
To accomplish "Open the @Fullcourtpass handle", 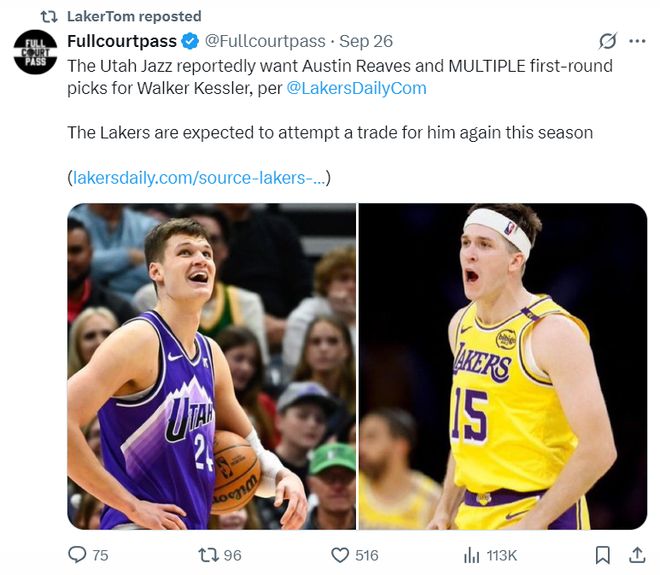I will [265, 41].
